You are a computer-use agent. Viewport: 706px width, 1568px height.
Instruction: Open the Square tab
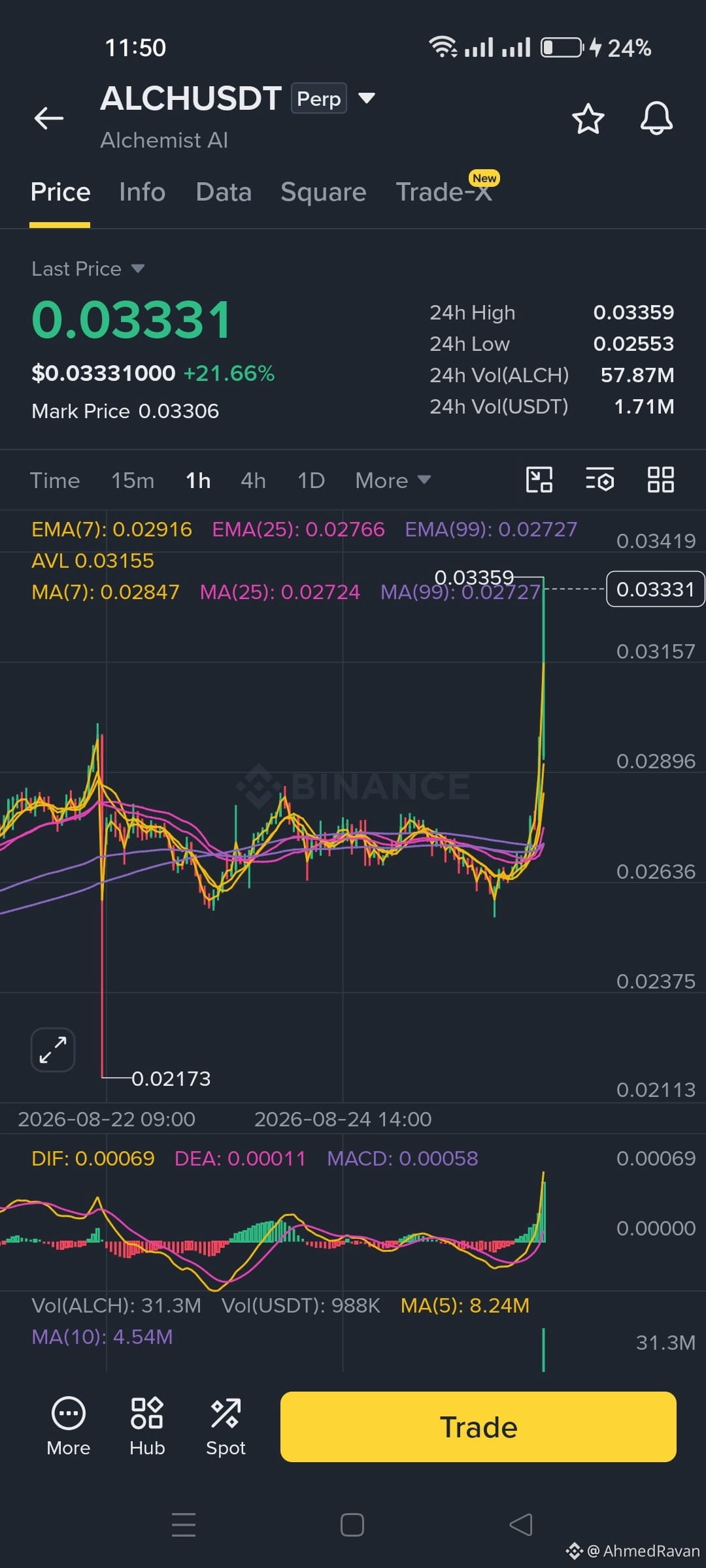click(x=324, y=192)
